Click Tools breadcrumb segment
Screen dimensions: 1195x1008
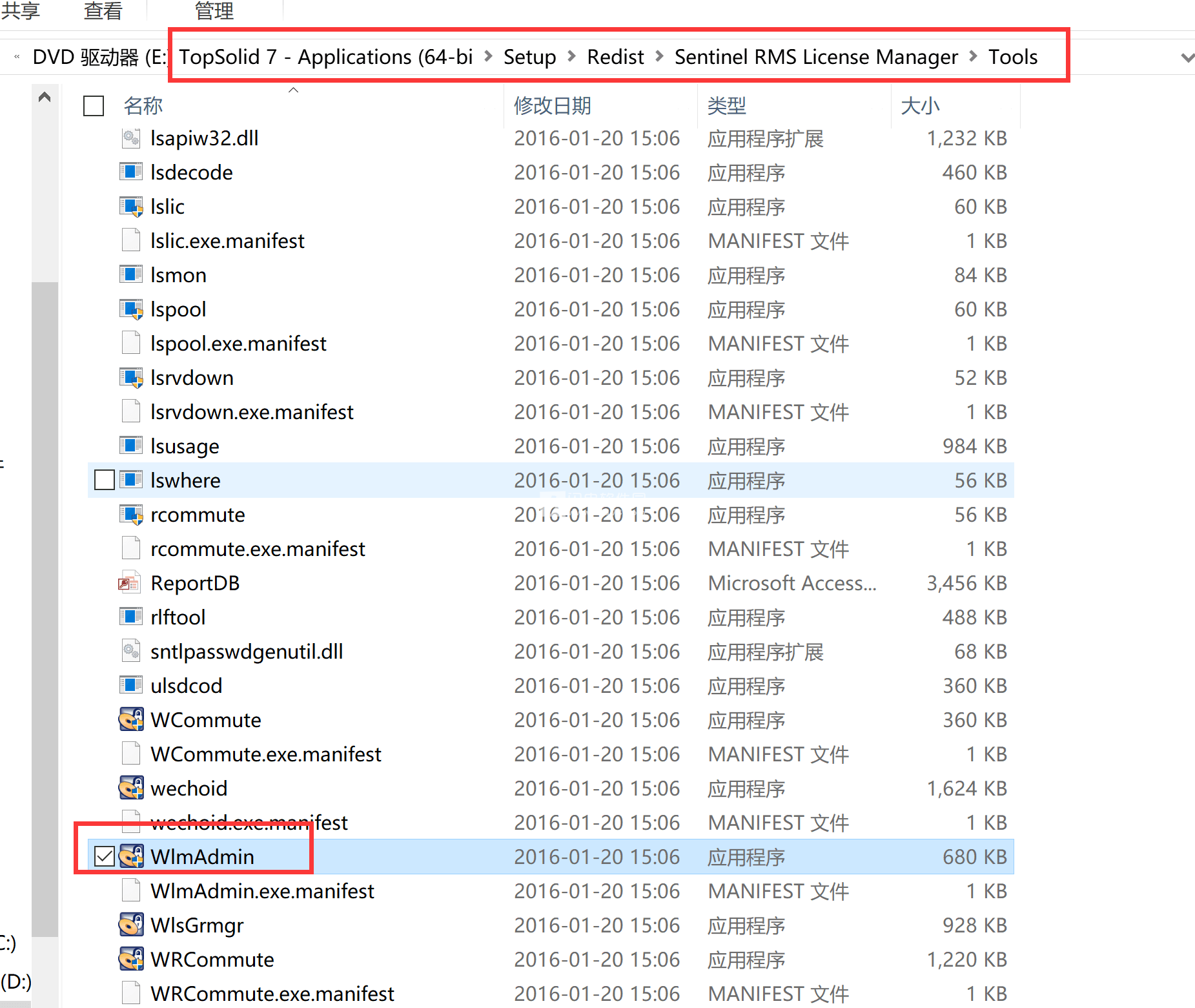tap(1013, 57)
